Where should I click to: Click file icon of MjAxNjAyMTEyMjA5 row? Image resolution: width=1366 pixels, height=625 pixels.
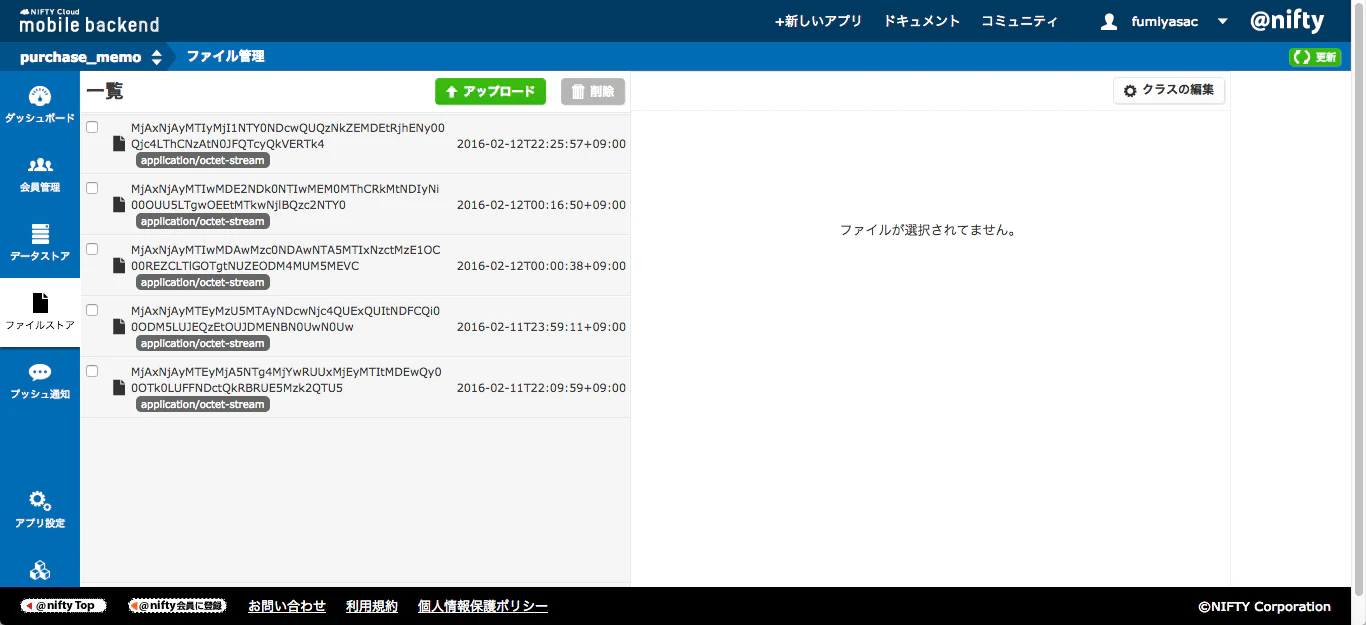pyautogui.click(x=119, y=388)
